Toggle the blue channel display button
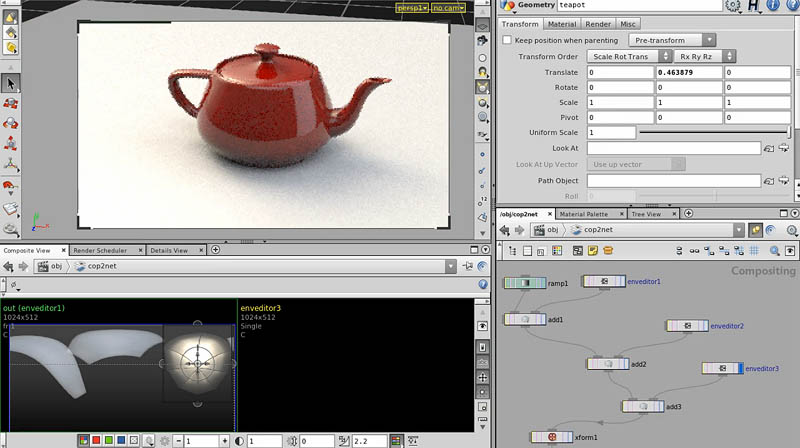 [x=120, y=440]
